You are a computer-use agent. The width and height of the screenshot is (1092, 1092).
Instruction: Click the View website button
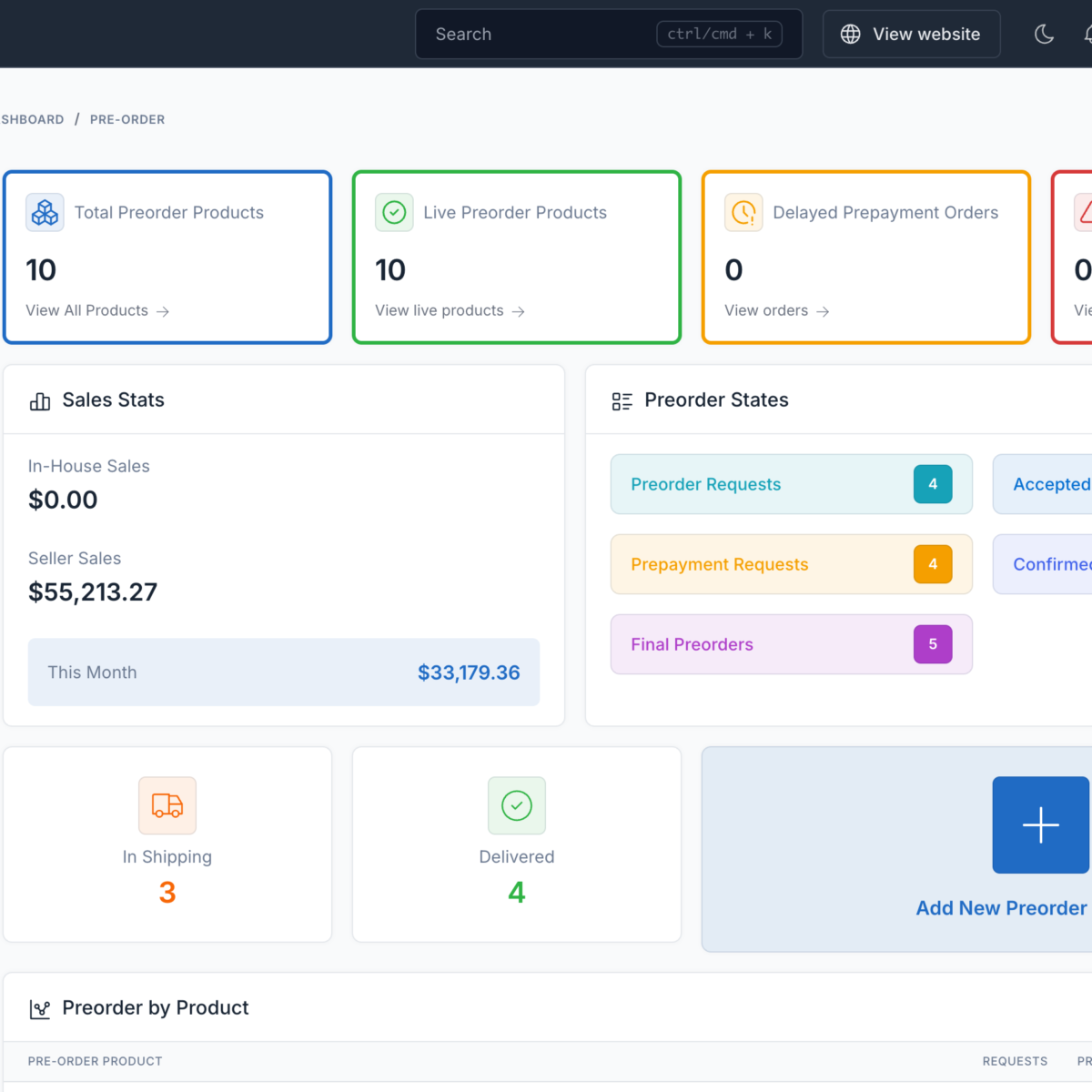(x=912, y=35)
